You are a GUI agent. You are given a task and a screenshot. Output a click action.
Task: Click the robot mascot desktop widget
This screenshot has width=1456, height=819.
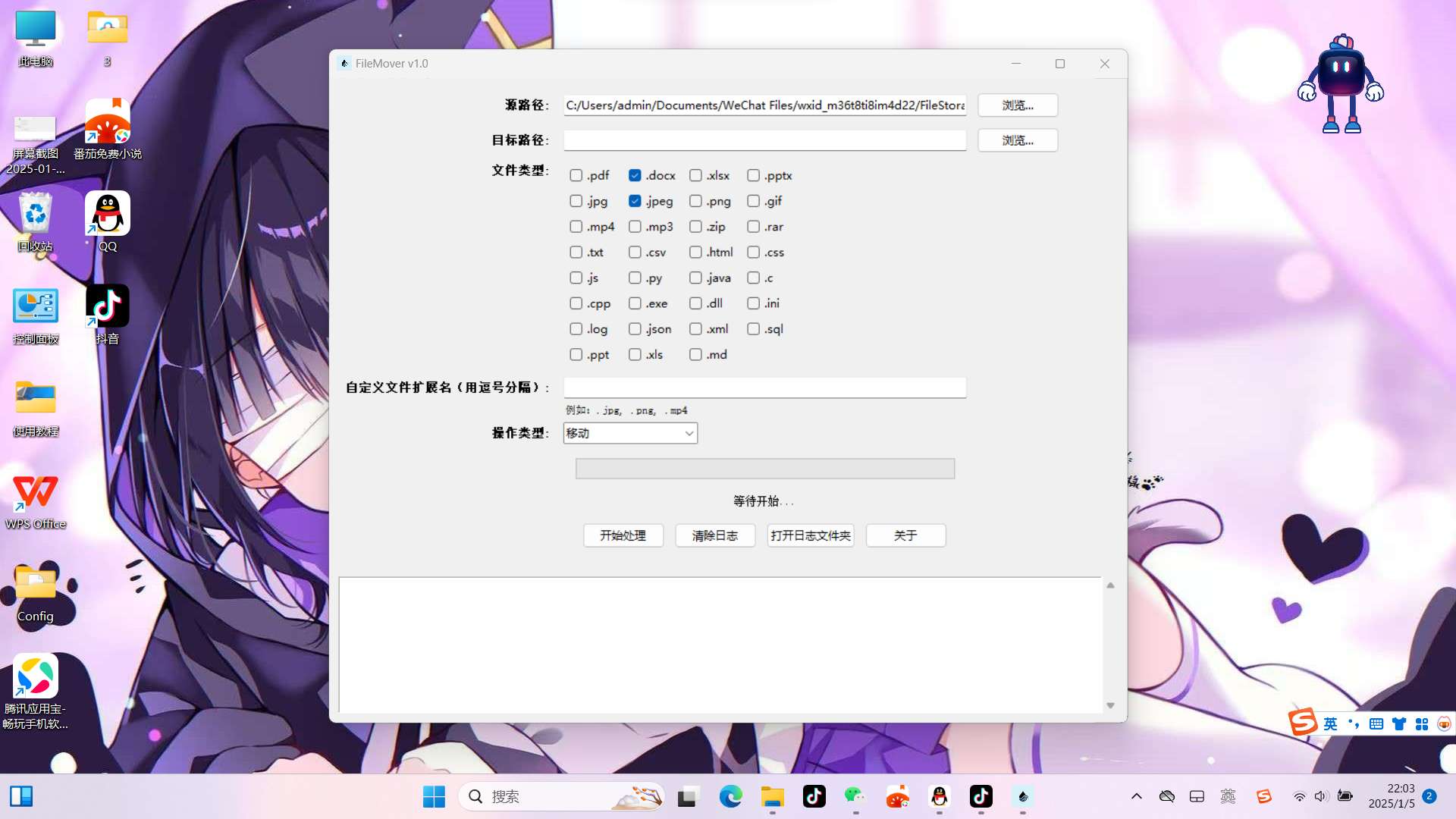(1341, 83)
